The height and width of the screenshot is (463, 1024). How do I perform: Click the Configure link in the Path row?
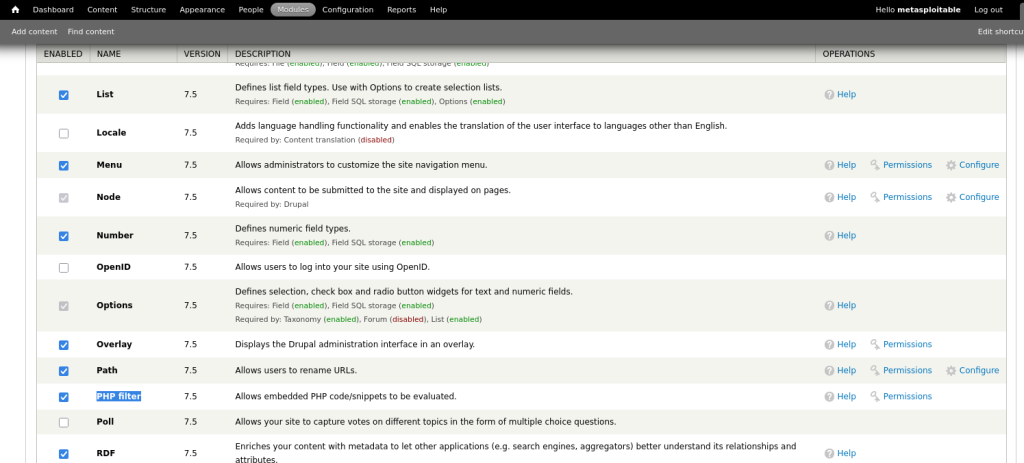pyautogui.click(x=979, y=370)
